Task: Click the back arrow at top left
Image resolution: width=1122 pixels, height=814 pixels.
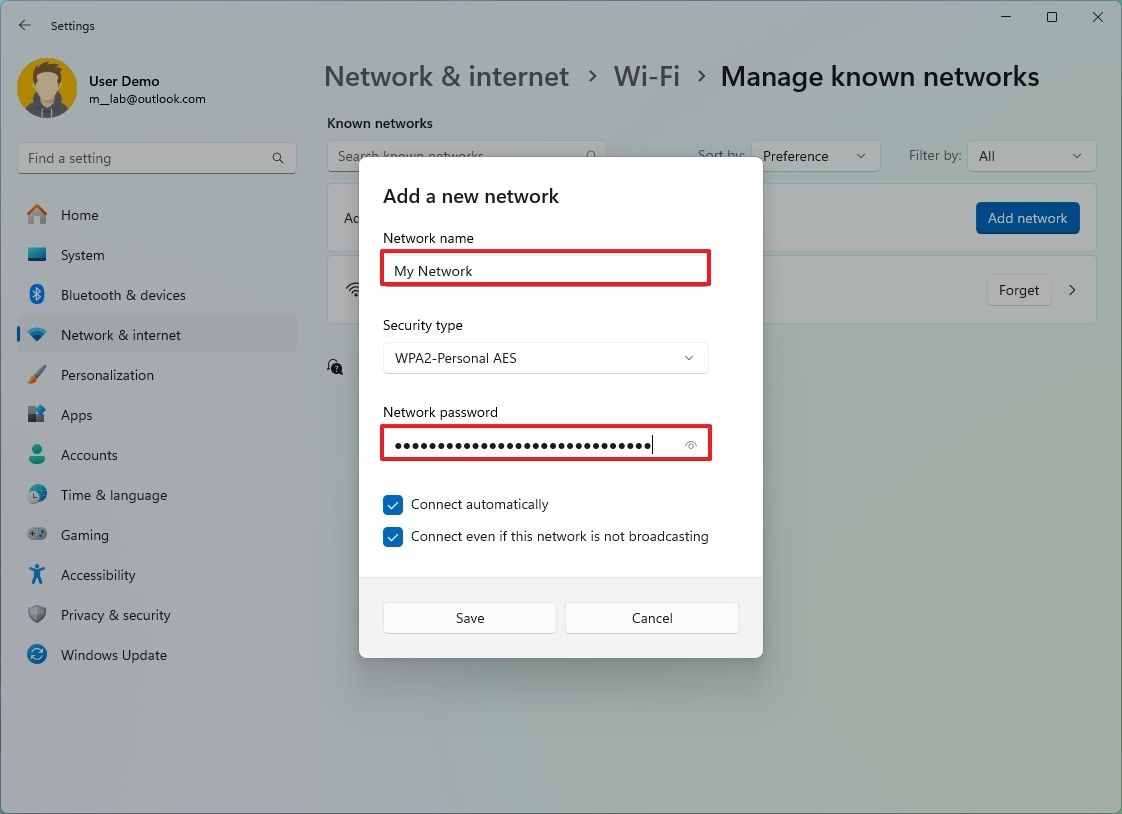Action: [24, 25]
